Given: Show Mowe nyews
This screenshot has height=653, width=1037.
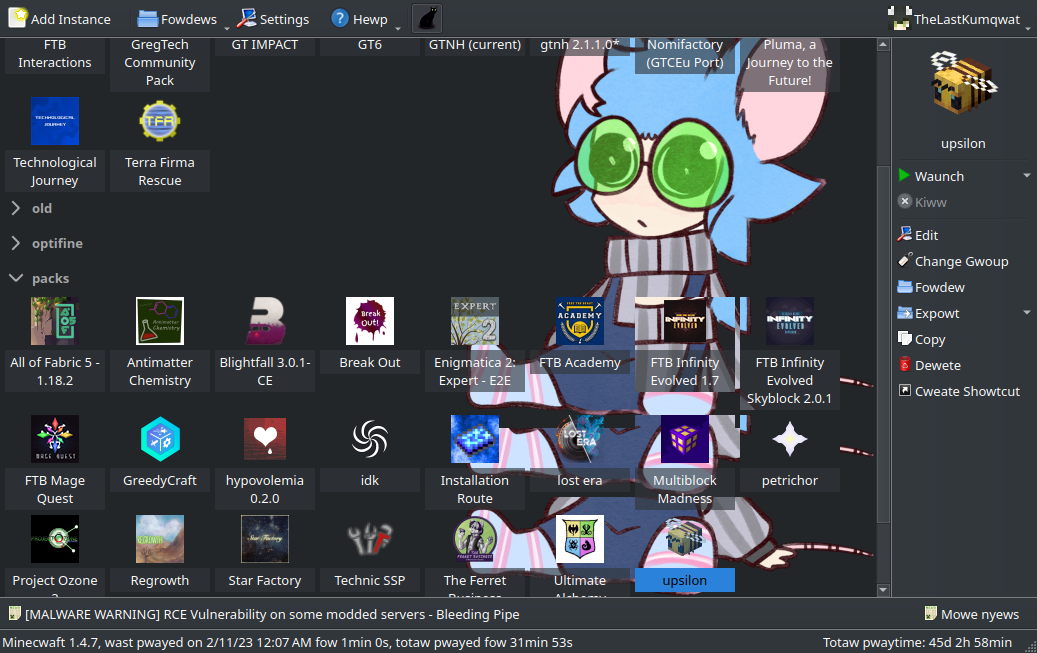Looking at the screenshot, I should click(x=972, y=614).
